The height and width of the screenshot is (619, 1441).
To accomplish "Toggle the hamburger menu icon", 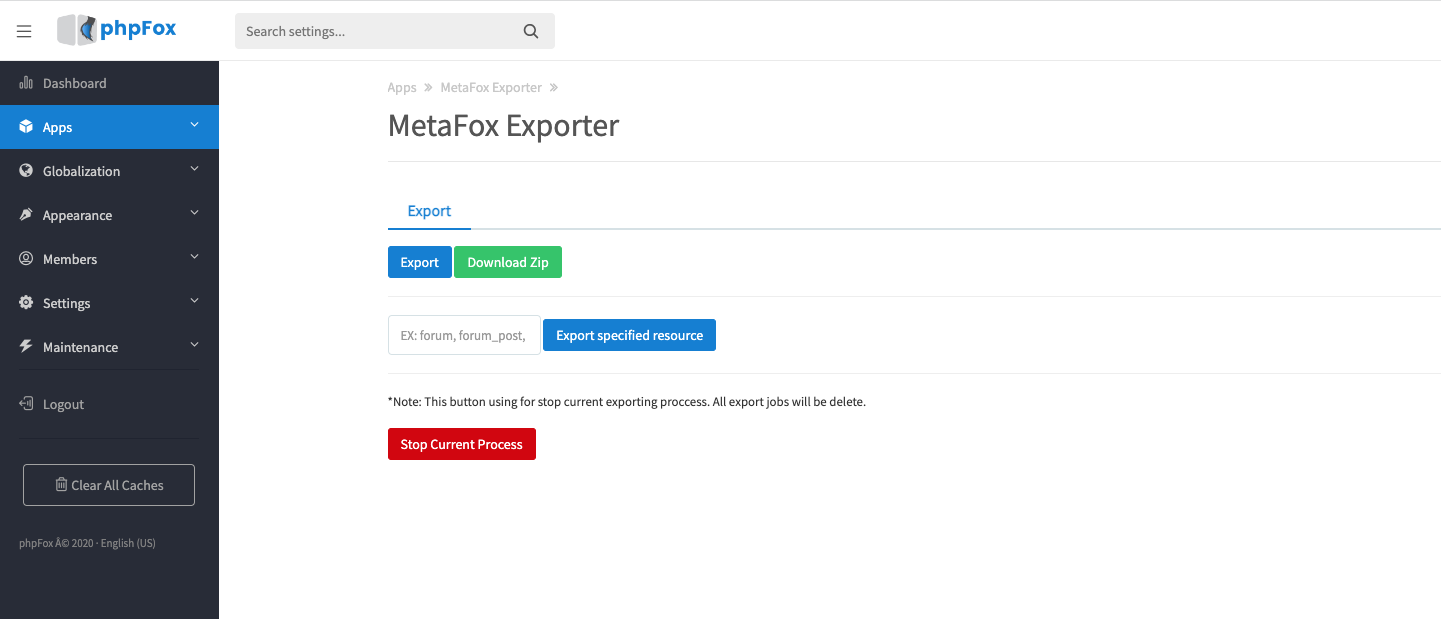I will [x=24, y=31].
